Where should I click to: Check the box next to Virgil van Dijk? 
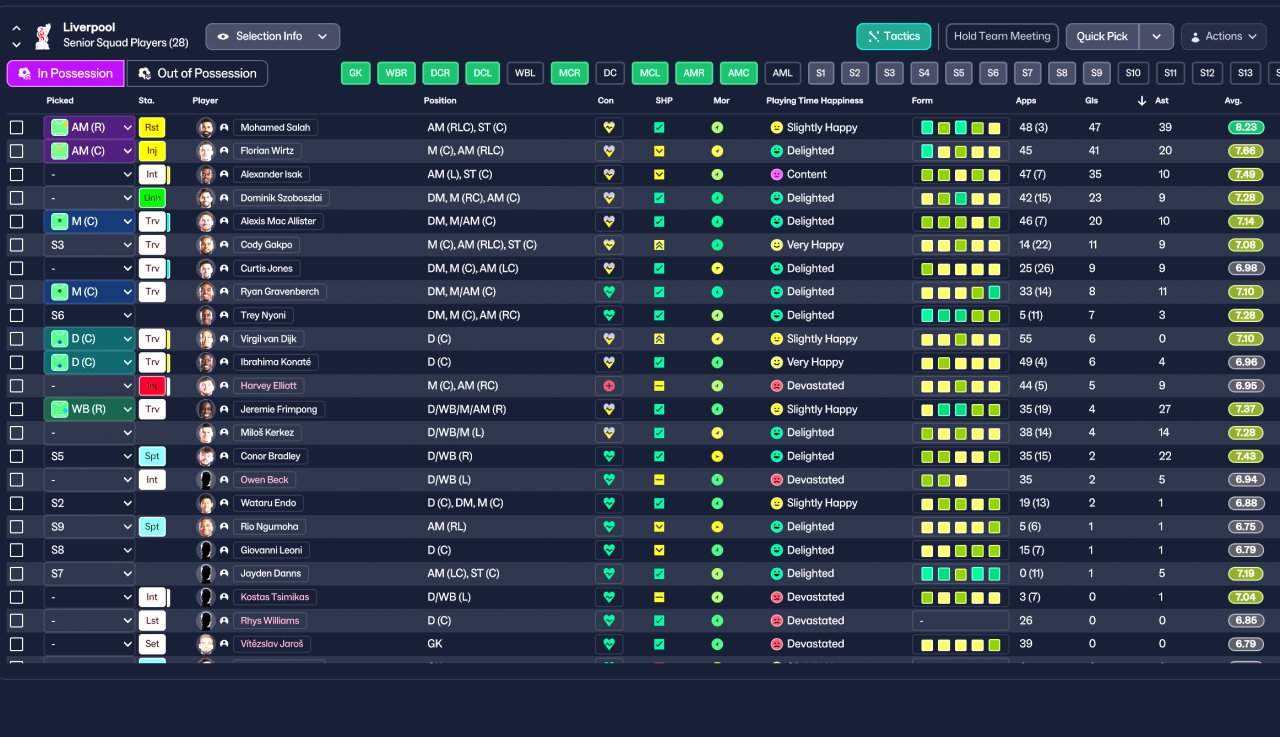point(16,339)
